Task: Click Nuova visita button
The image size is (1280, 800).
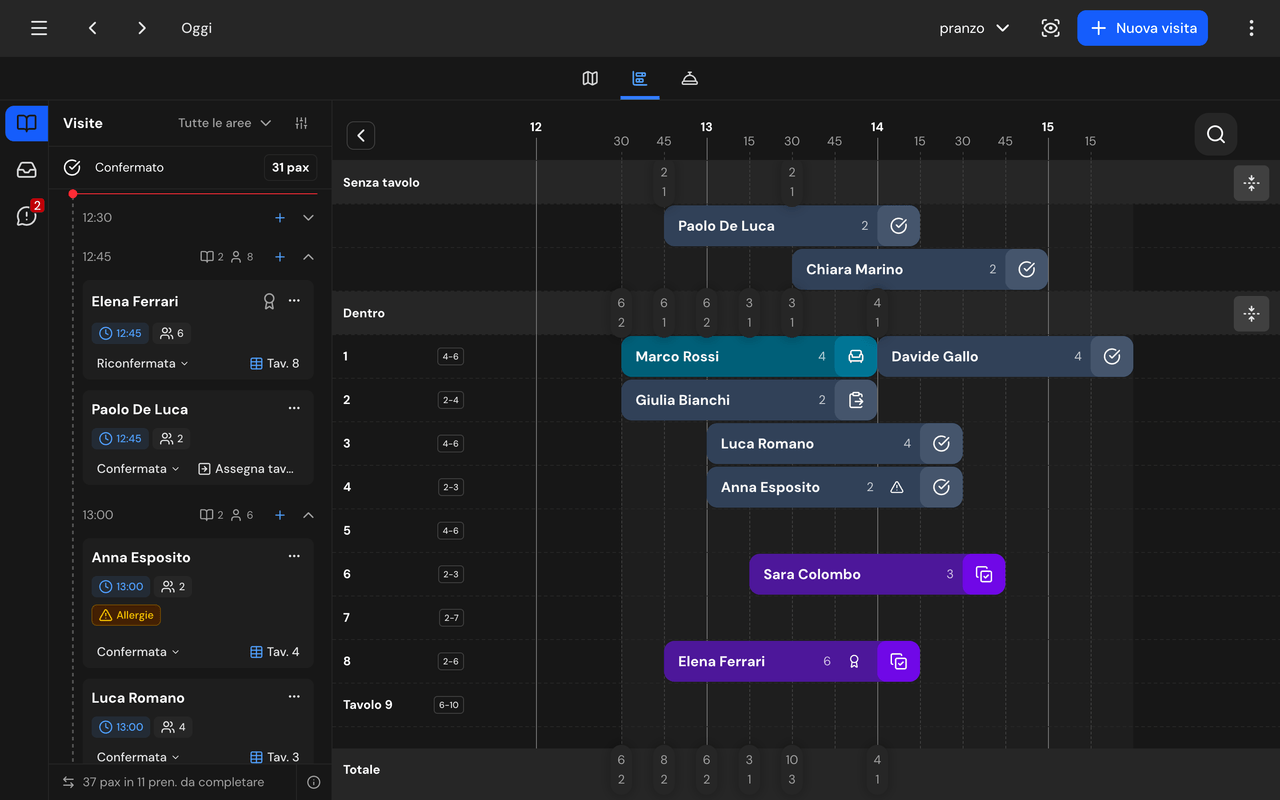Action: (x=1142, y=28)
